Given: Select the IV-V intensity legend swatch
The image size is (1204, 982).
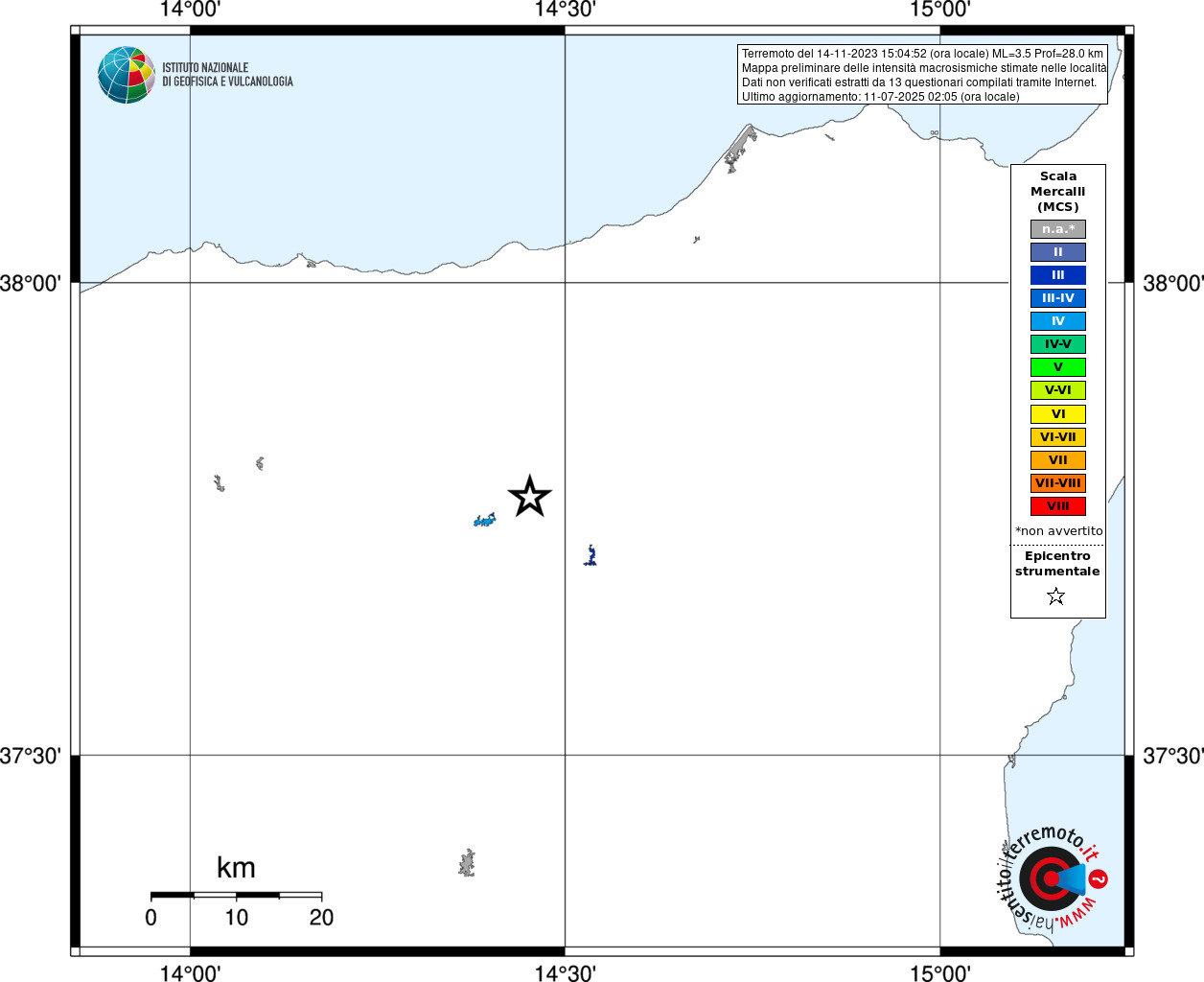Looking at the screenshot, I should pos(1058,344).
